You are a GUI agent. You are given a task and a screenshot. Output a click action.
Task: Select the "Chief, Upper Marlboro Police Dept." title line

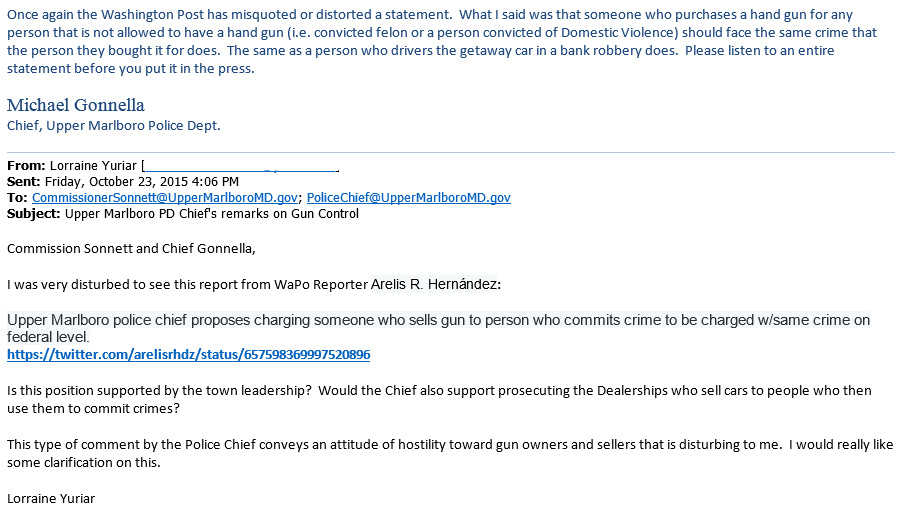(x=114, y=126)
